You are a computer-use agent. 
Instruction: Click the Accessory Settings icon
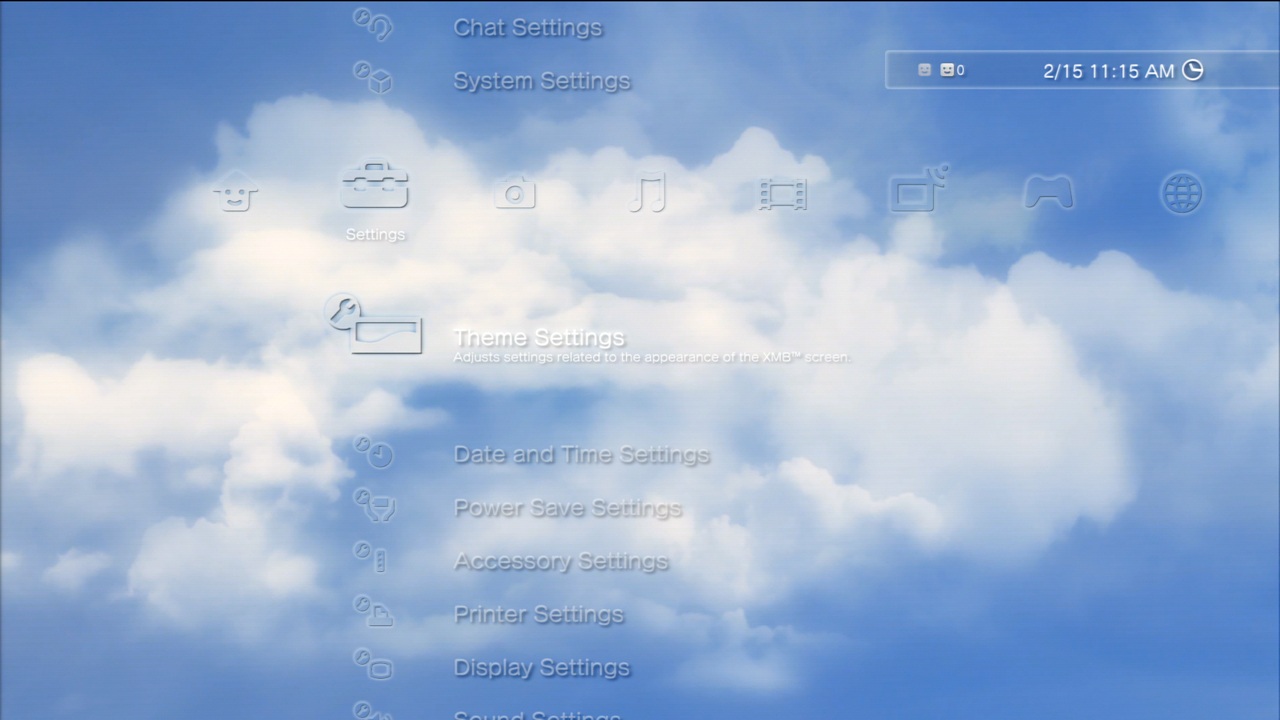(x=371, y=557)
